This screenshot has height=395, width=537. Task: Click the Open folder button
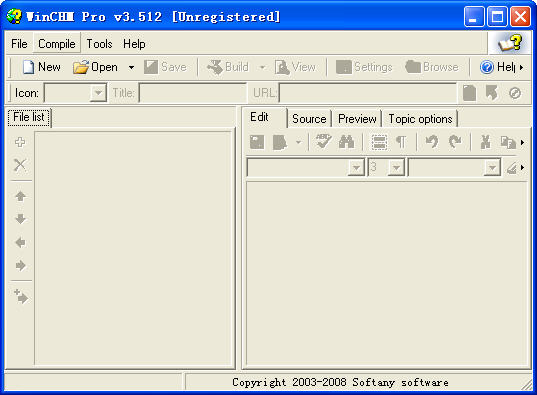point(95,67)
